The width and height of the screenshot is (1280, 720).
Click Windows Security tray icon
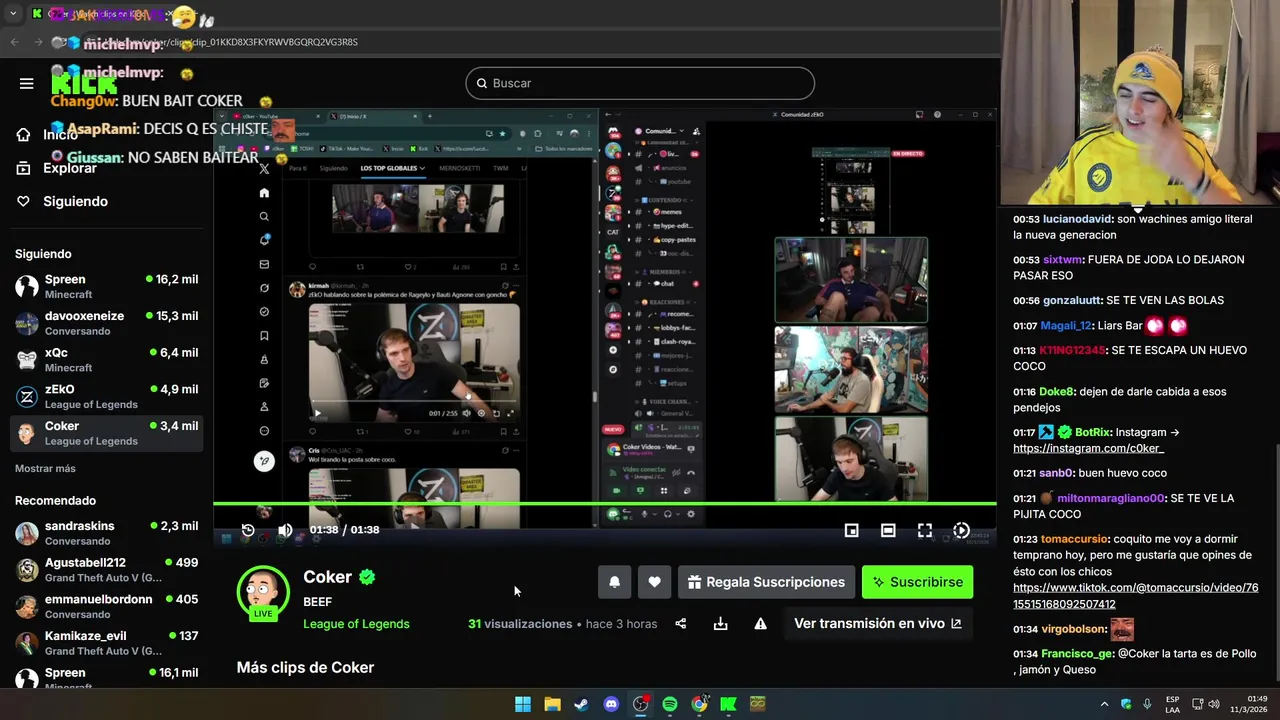pyautogui.click(x=1126, y=704)
